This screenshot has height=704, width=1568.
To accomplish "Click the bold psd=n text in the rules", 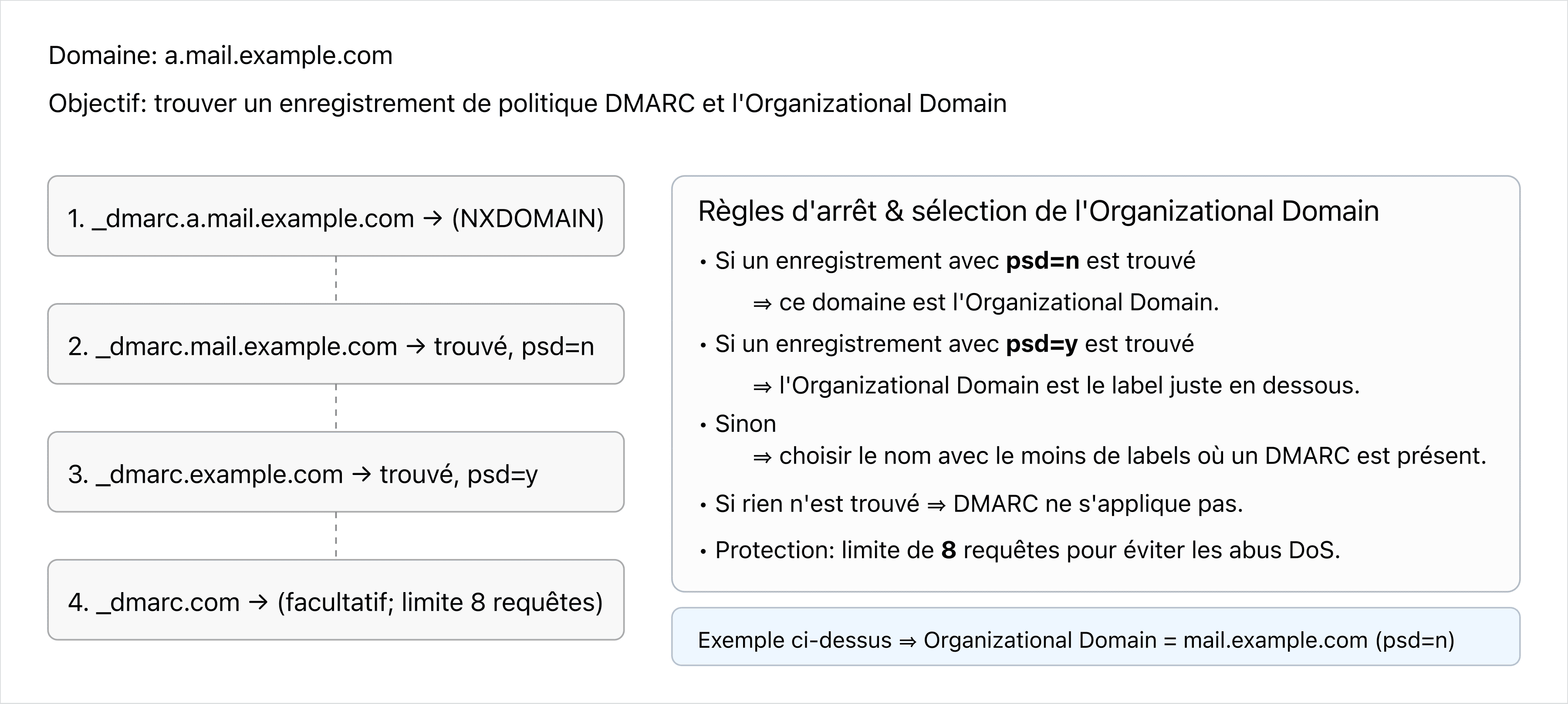I will point(1042,261).
